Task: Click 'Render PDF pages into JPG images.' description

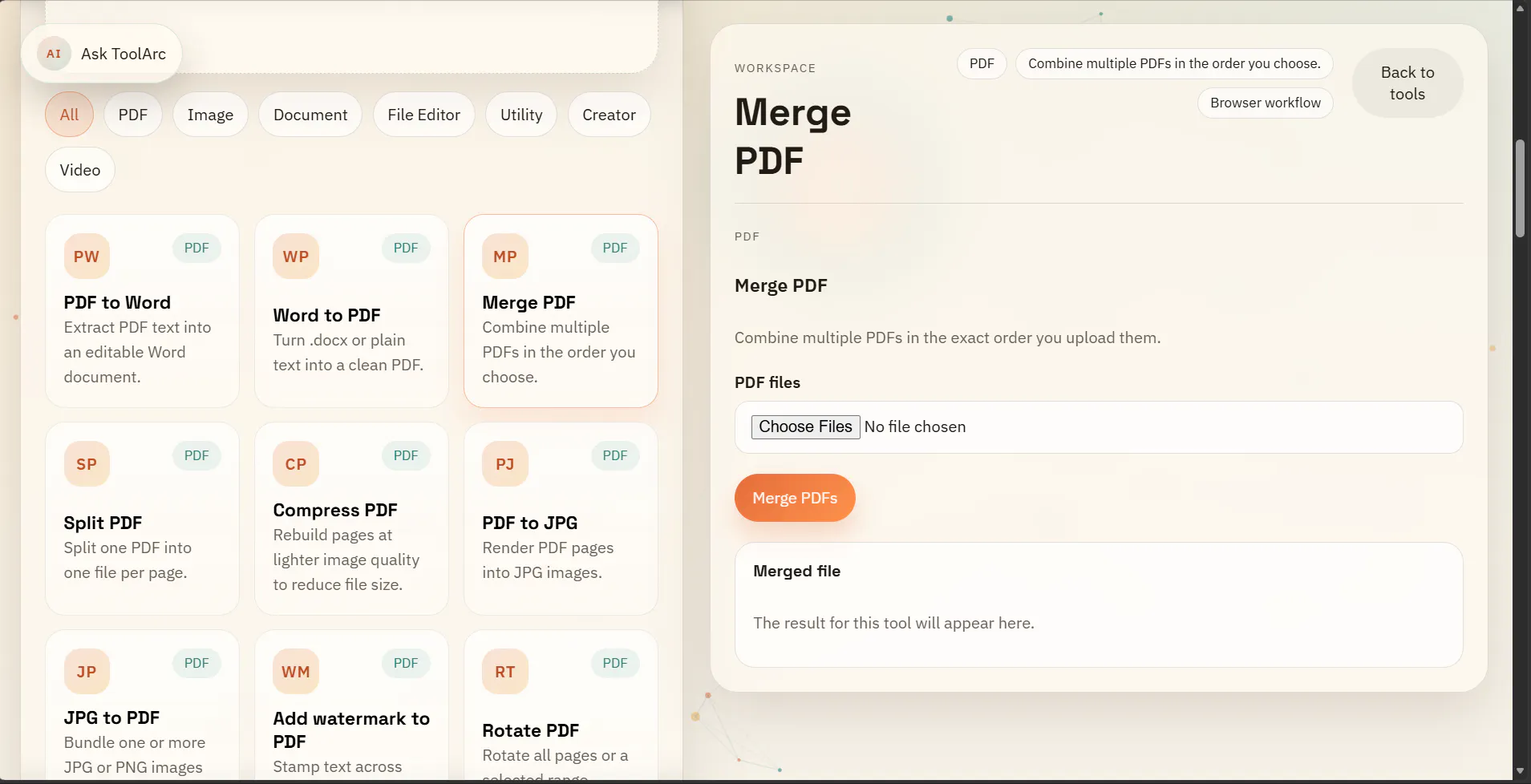Action: coord(548,560)
